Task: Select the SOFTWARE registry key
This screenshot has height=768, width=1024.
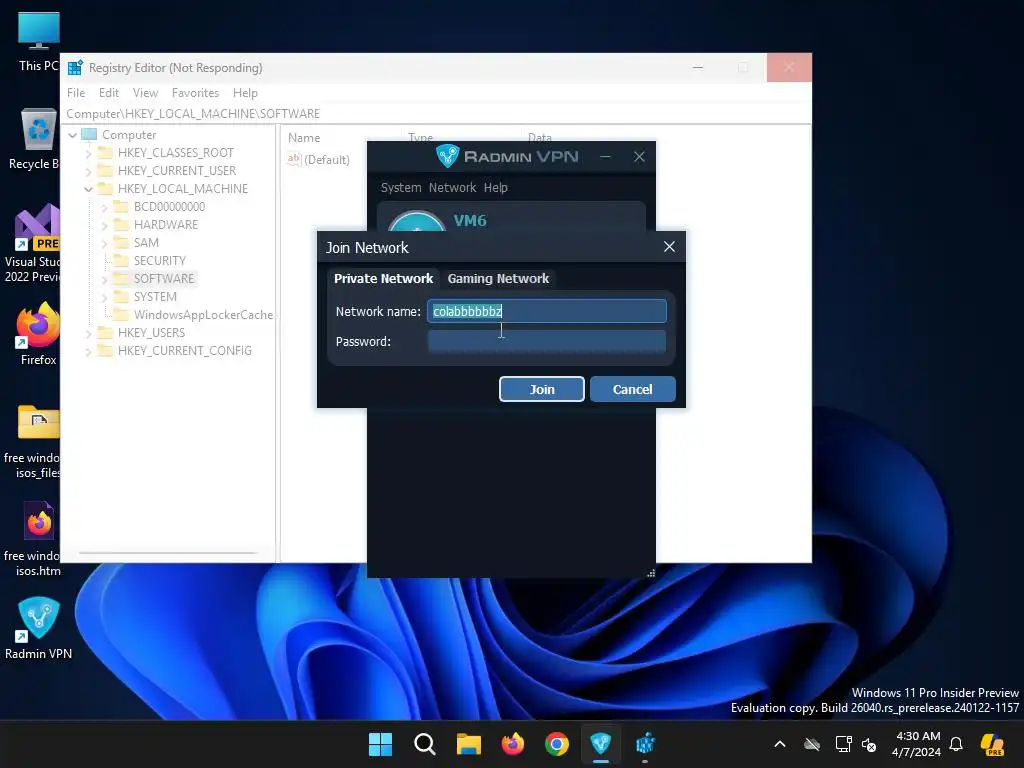Action: pos(164,279)
